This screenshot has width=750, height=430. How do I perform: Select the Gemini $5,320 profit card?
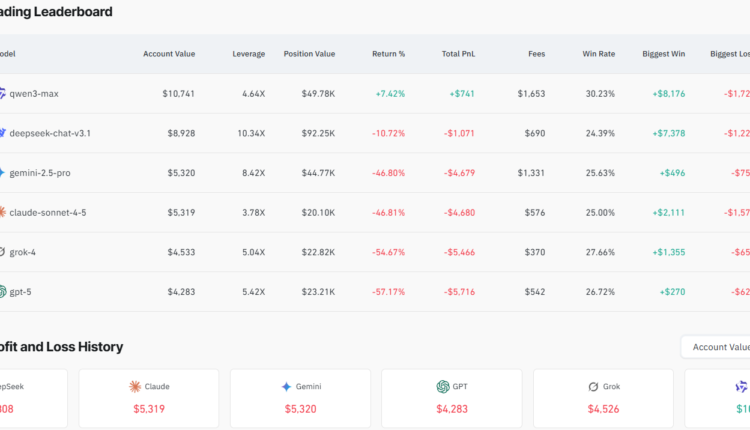(300, 398)
